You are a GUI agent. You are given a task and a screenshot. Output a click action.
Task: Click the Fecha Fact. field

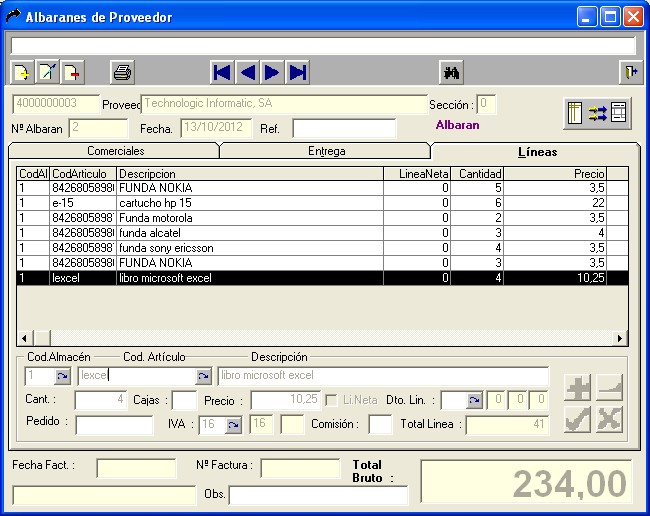136,468
